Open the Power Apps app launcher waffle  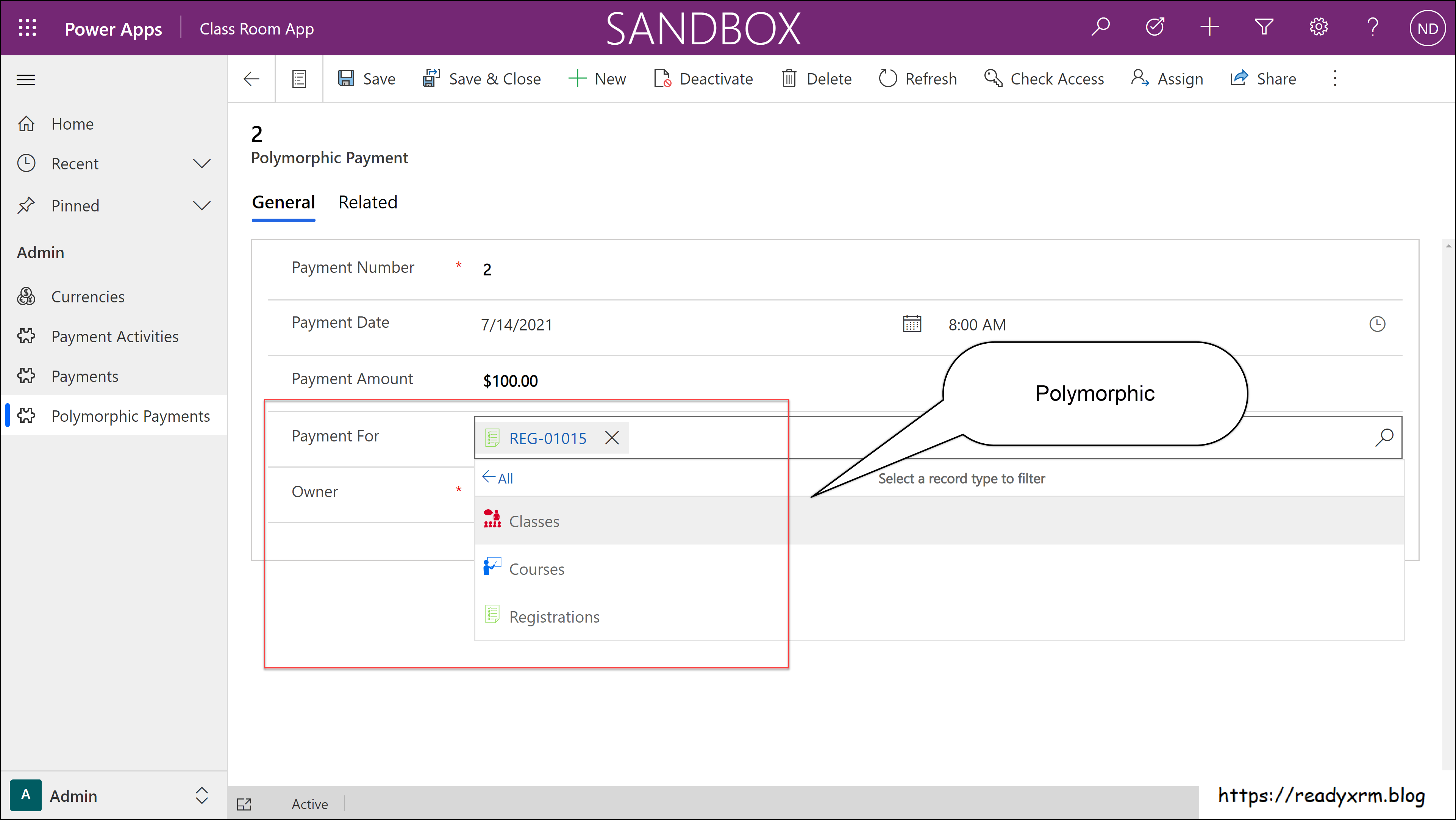27,28
